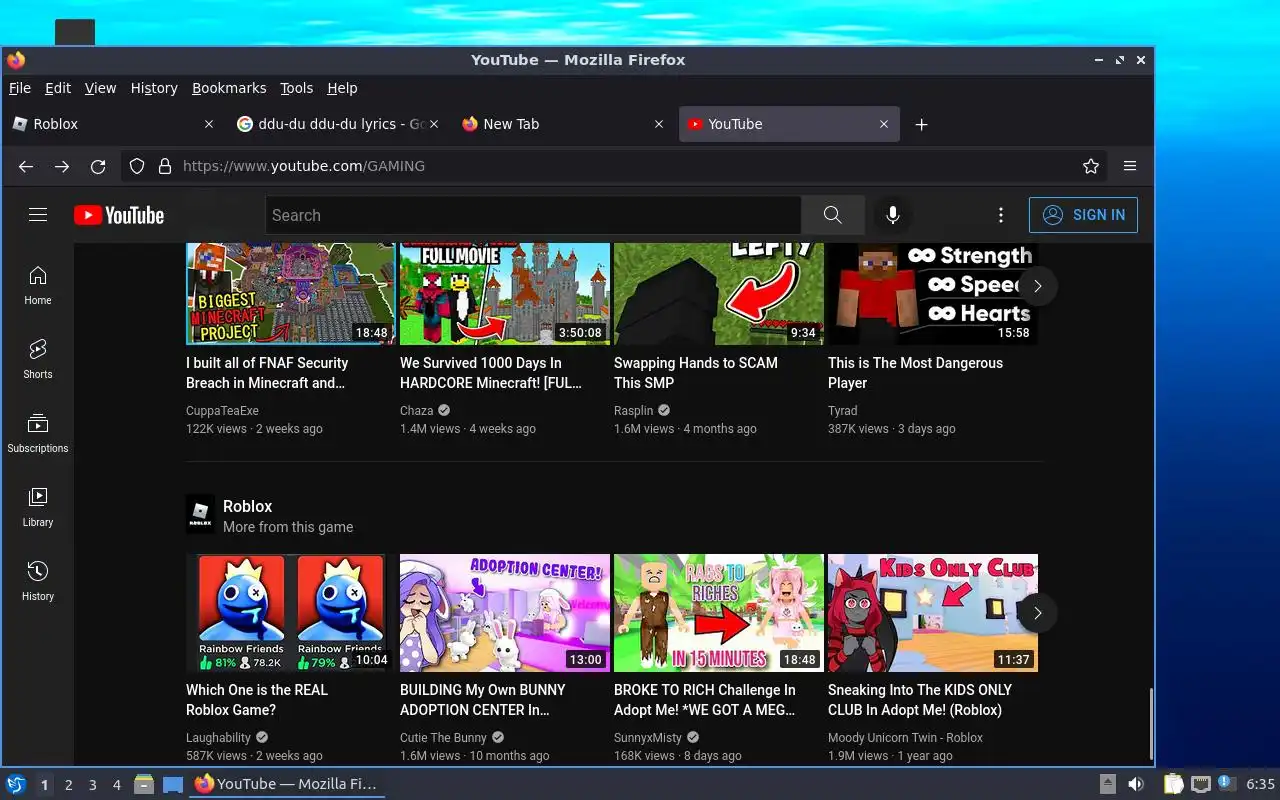Switch to workspace 2 in taskbar
This screenshot has width=1280, height=800.
[x=69, y=785]
